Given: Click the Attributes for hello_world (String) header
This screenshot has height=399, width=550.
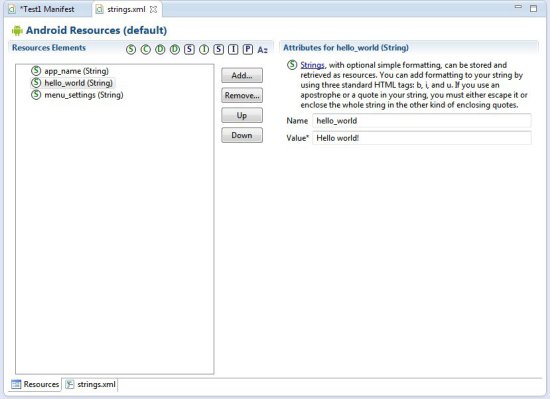Looking at the screenshot, I should click(346, 48).
